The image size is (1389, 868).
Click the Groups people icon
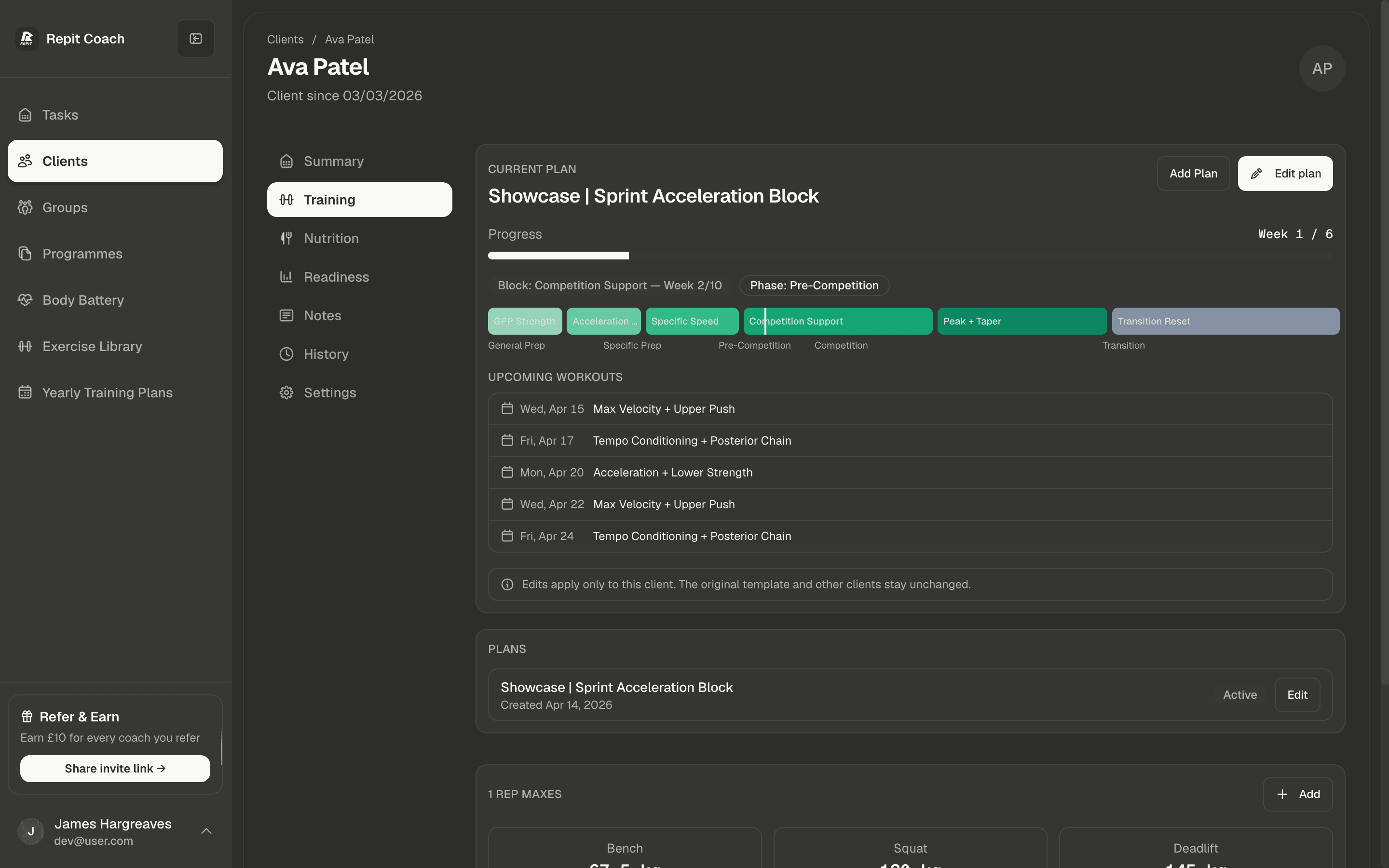(25, 207)
